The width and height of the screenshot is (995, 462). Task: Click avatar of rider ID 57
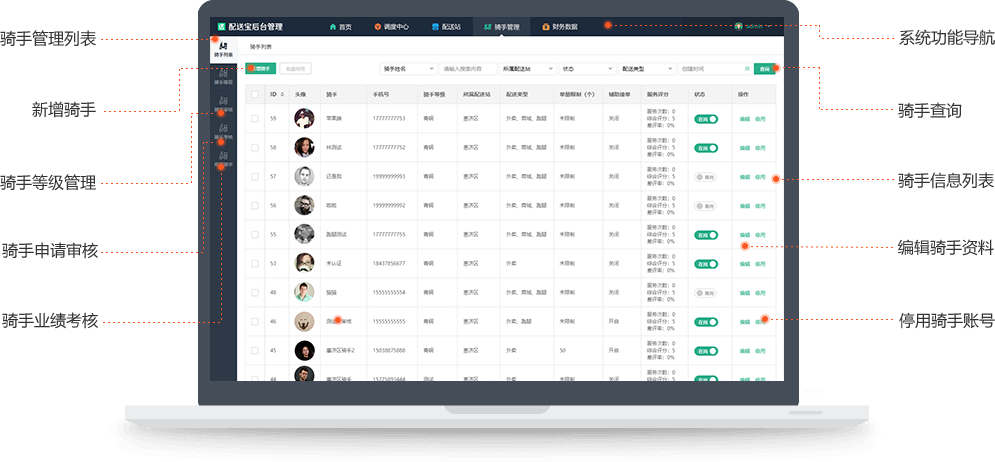click(x=304, y=176)
